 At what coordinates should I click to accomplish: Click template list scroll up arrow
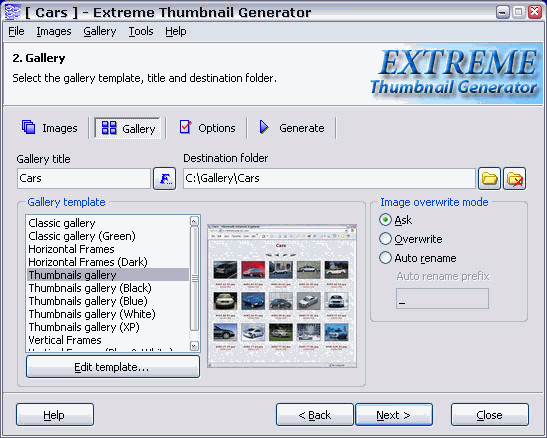[194, 221]
